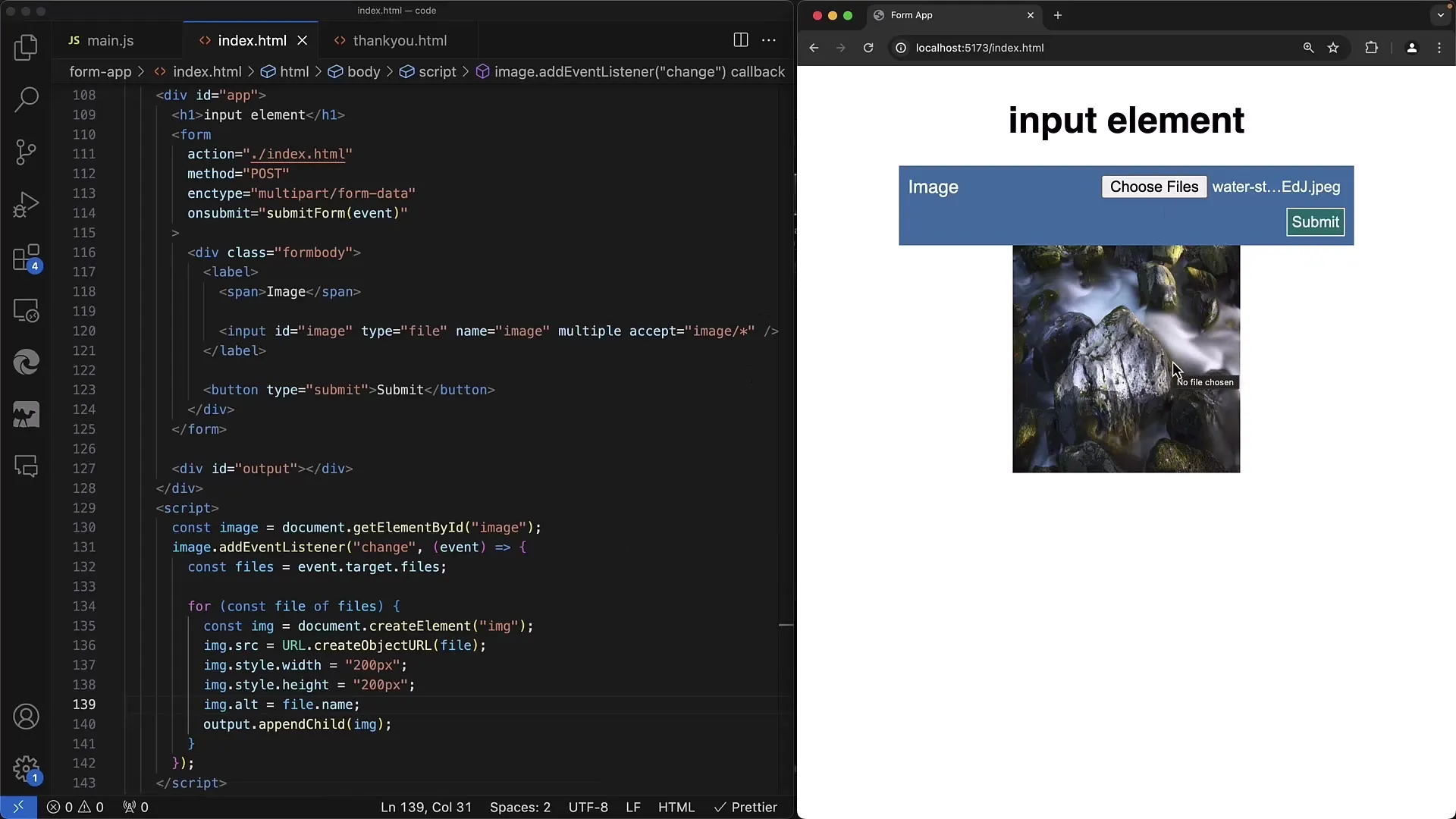Open a new browser tab
Screen dimensions: 1456x819
1058,15
